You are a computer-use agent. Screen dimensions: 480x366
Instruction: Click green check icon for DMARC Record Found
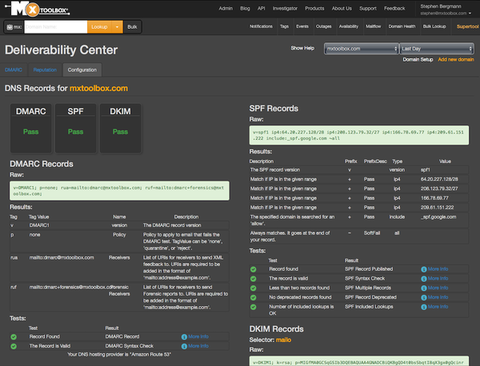(x=14, y=337)
